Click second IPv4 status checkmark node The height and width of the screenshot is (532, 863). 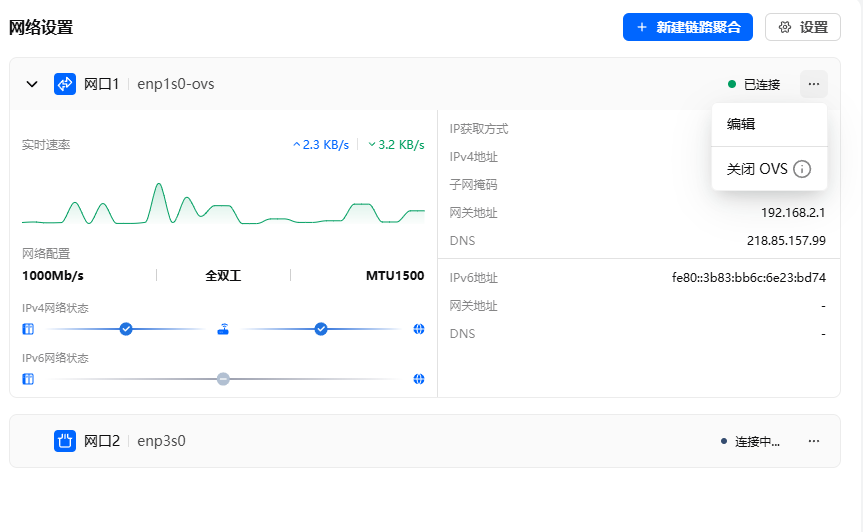(321, 329)
